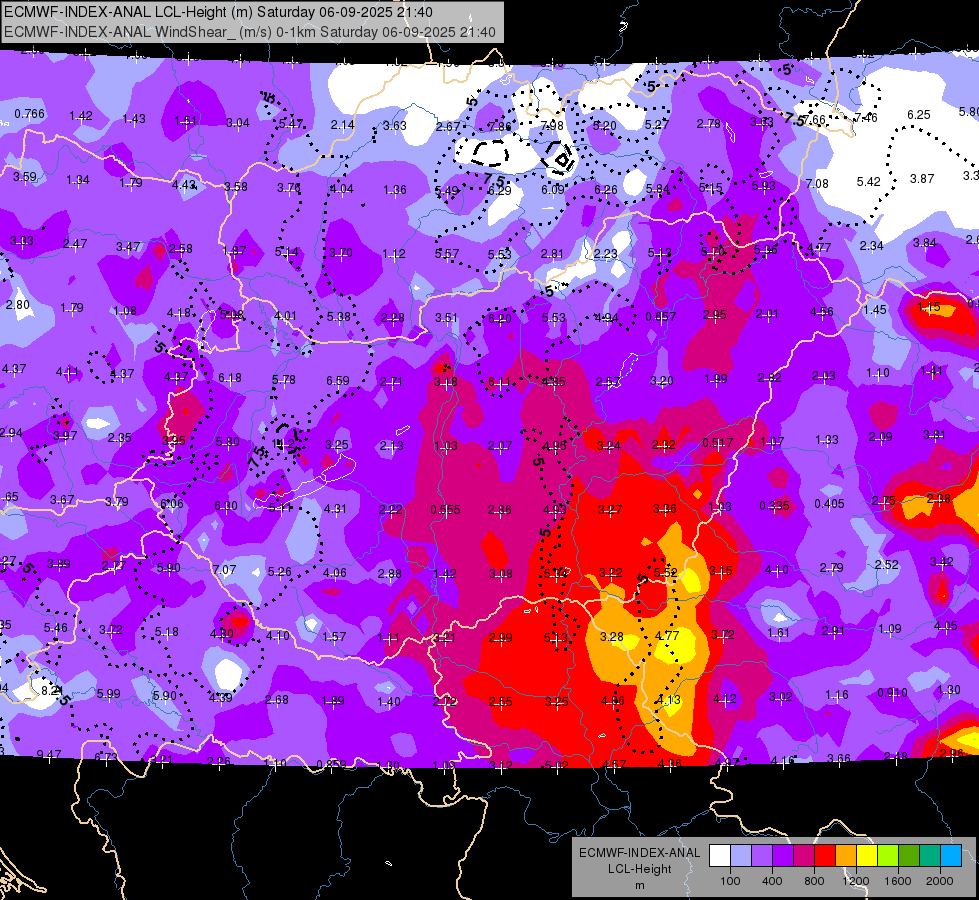Click the wind shear value '7.46'
Image resolution: width=979 pixels, height=900 pixels.
865,117
